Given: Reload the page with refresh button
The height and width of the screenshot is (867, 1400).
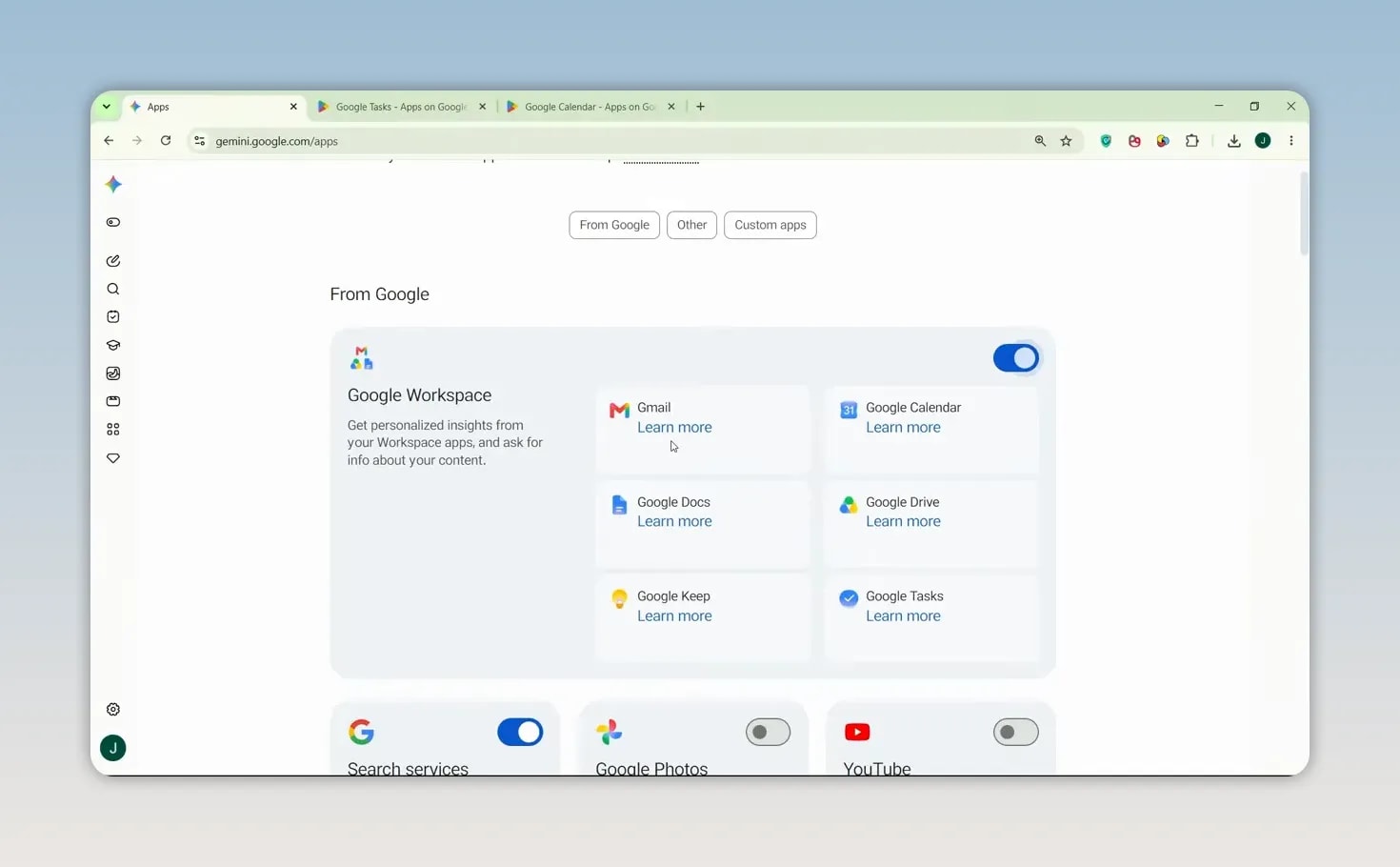Looking at the screenshot, I should pyautogui.click(x=166, y=141).
